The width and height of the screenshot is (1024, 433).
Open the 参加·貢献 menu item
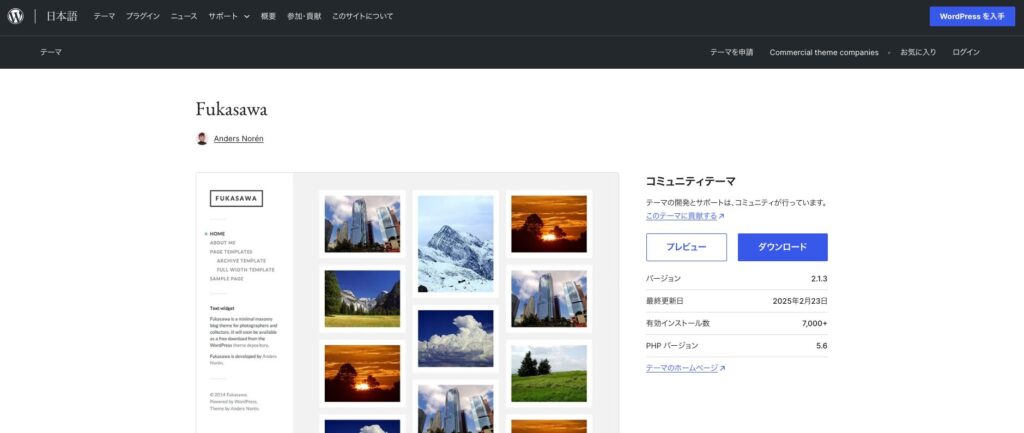304,16
